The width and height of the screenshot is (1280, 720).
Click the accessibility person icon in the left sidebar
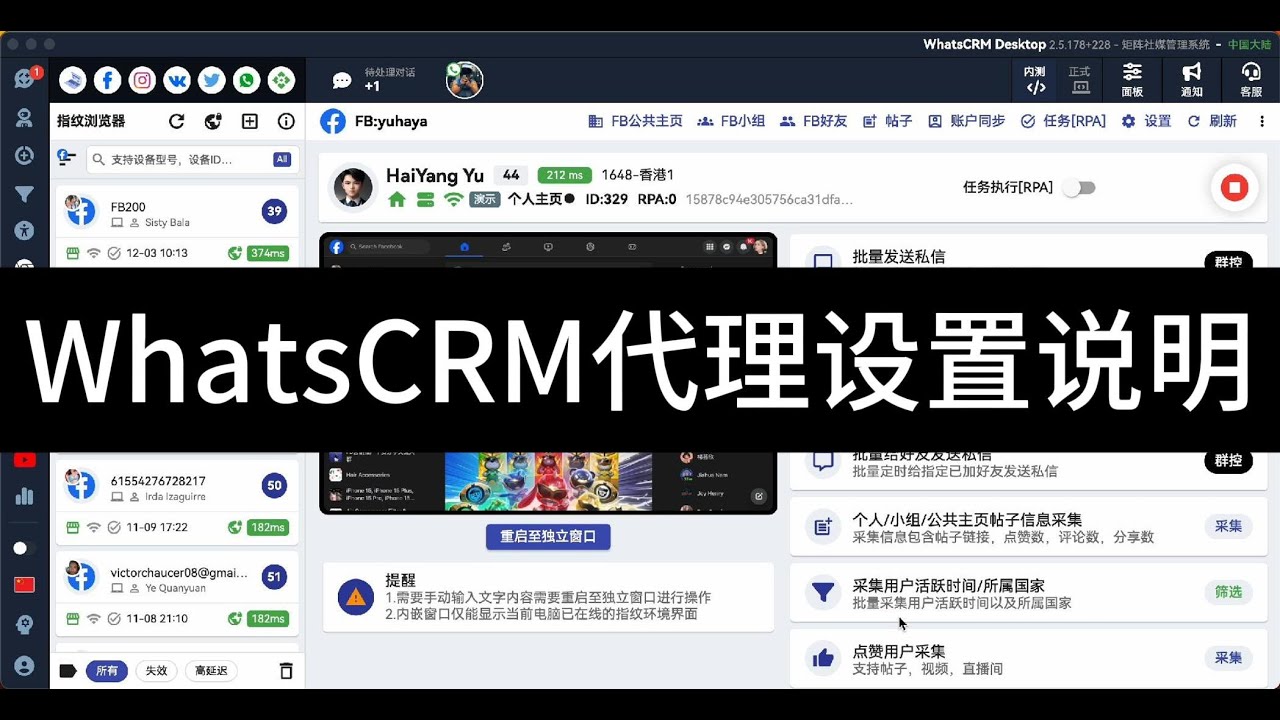click(25, 230)
